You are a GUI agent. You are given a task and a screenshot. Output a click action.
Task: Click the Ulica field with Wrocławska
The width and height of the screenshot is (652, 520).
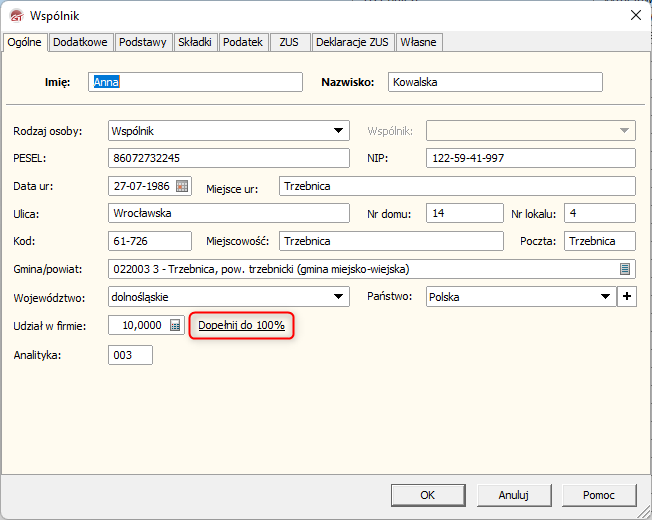point(229,213)
